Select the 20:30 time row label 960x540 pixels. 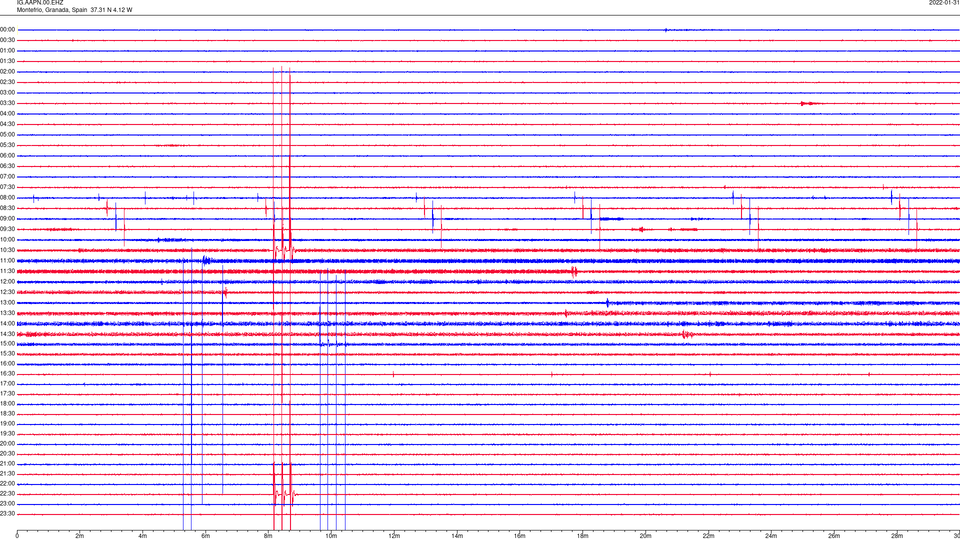pyautogui.click(x=7, y=454)
